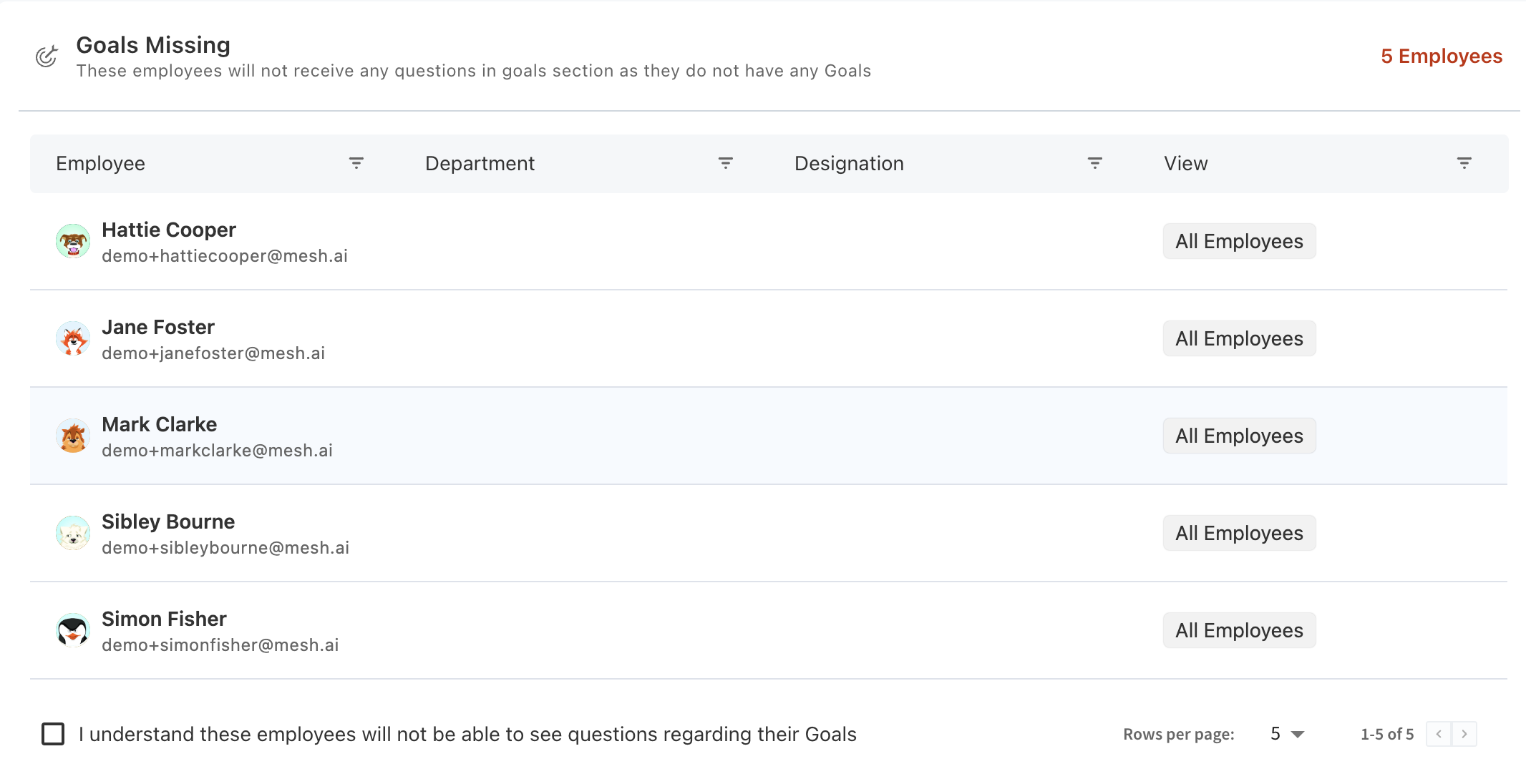The height and width of the screenshot is (784, 1526).
Task: Click Hattie Cooper's dog avatar
Action: pos(73,241)
